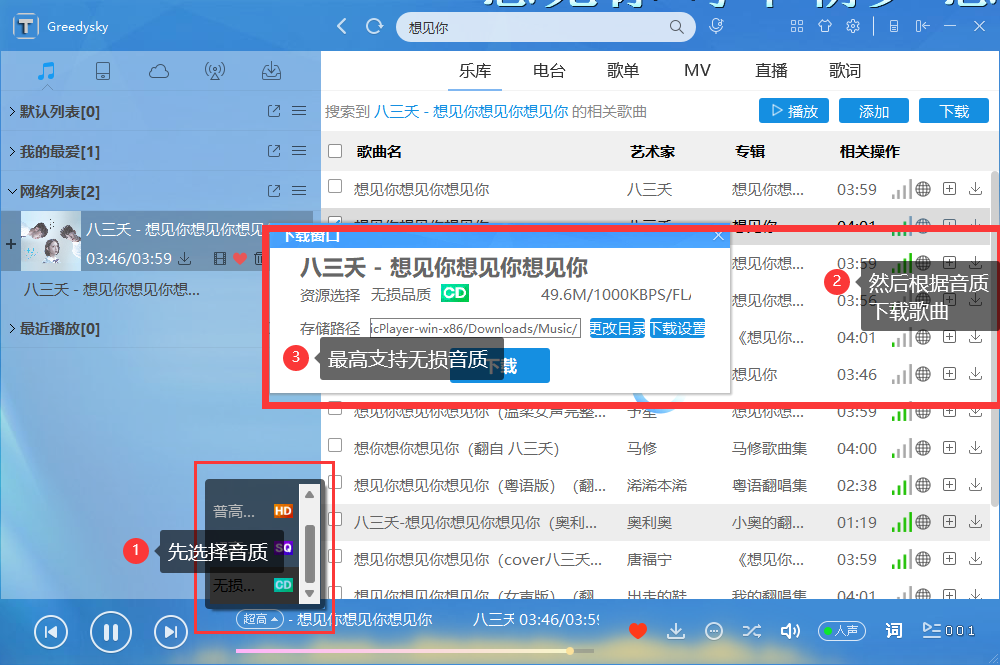Click the search magnifier icon

(x=677, y=27)
